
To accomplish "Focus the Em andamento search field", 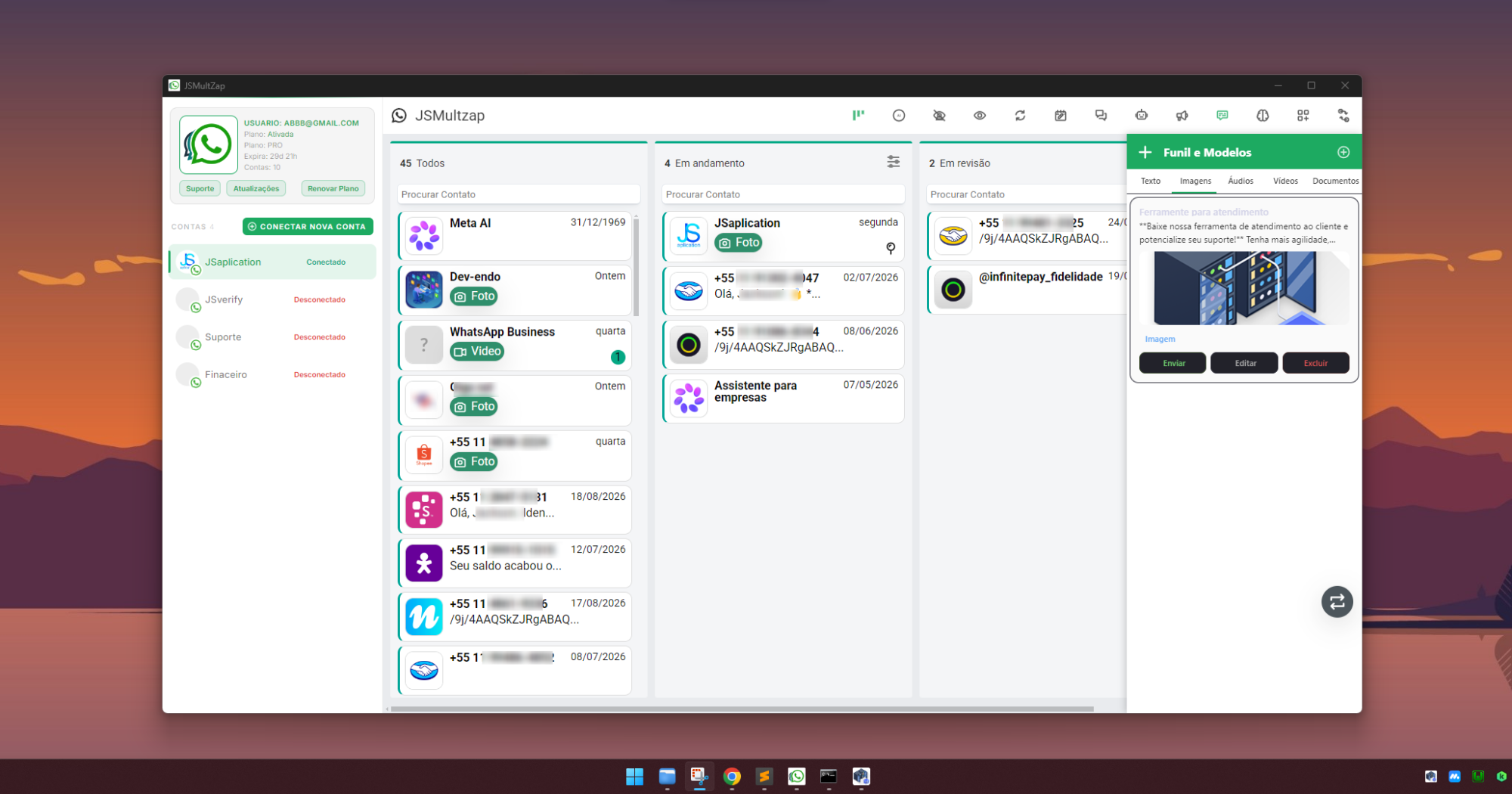I will tap(783, 194).
